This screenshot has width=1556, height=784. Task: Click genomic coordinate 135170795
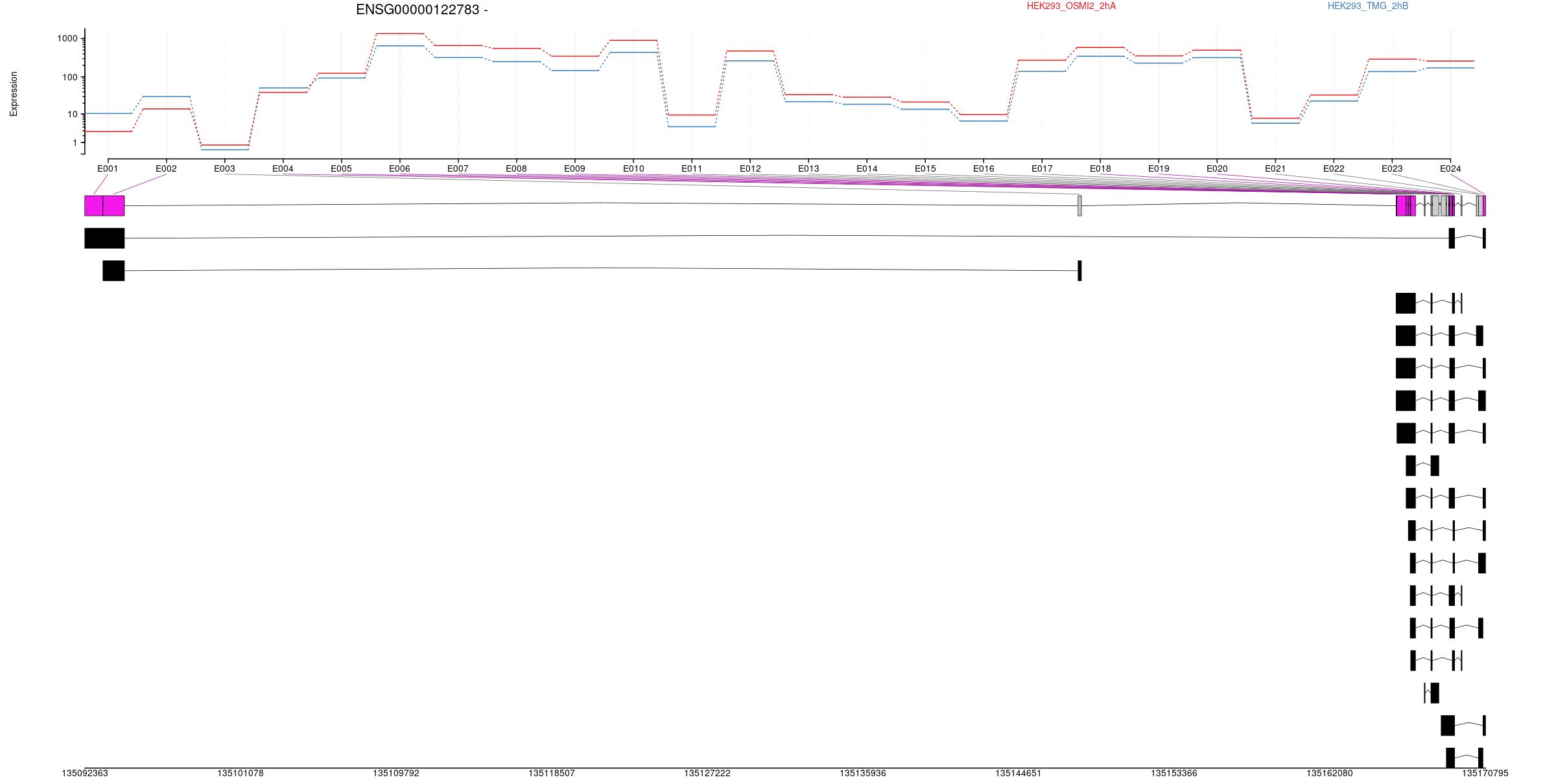pyautogui.click(x=1485, y=774)
